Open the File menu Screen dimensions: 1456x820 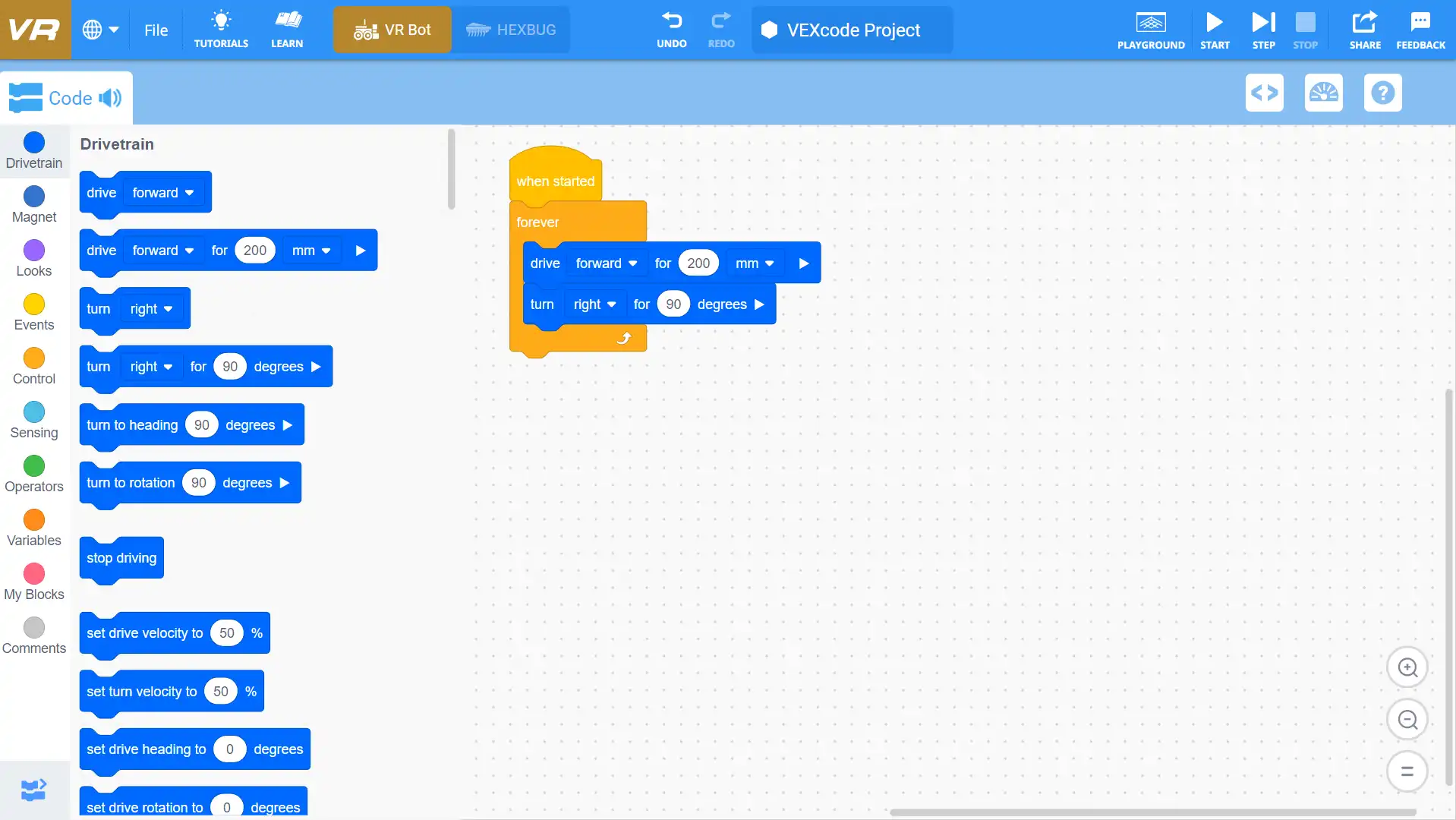click(156, 30)
